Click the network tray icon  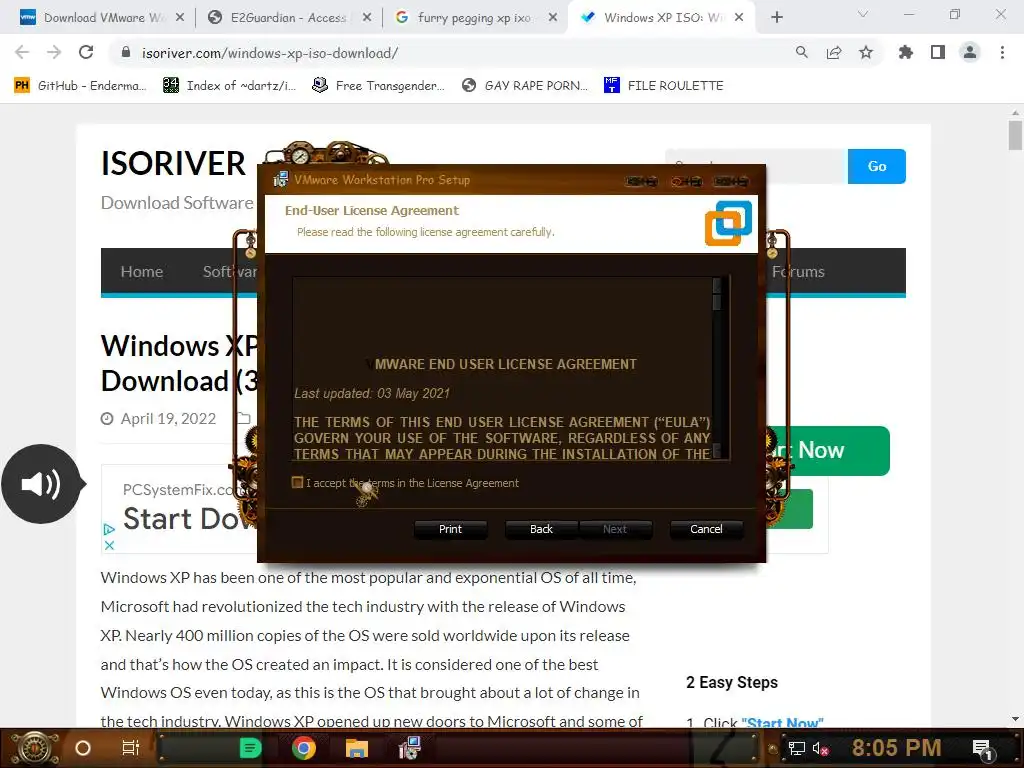tap(797, 748)
